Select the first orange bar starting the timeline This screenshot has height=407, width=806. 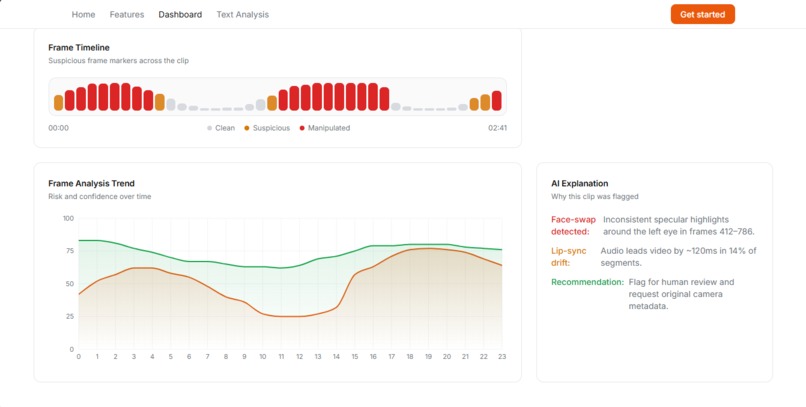(x=59, y=102)
